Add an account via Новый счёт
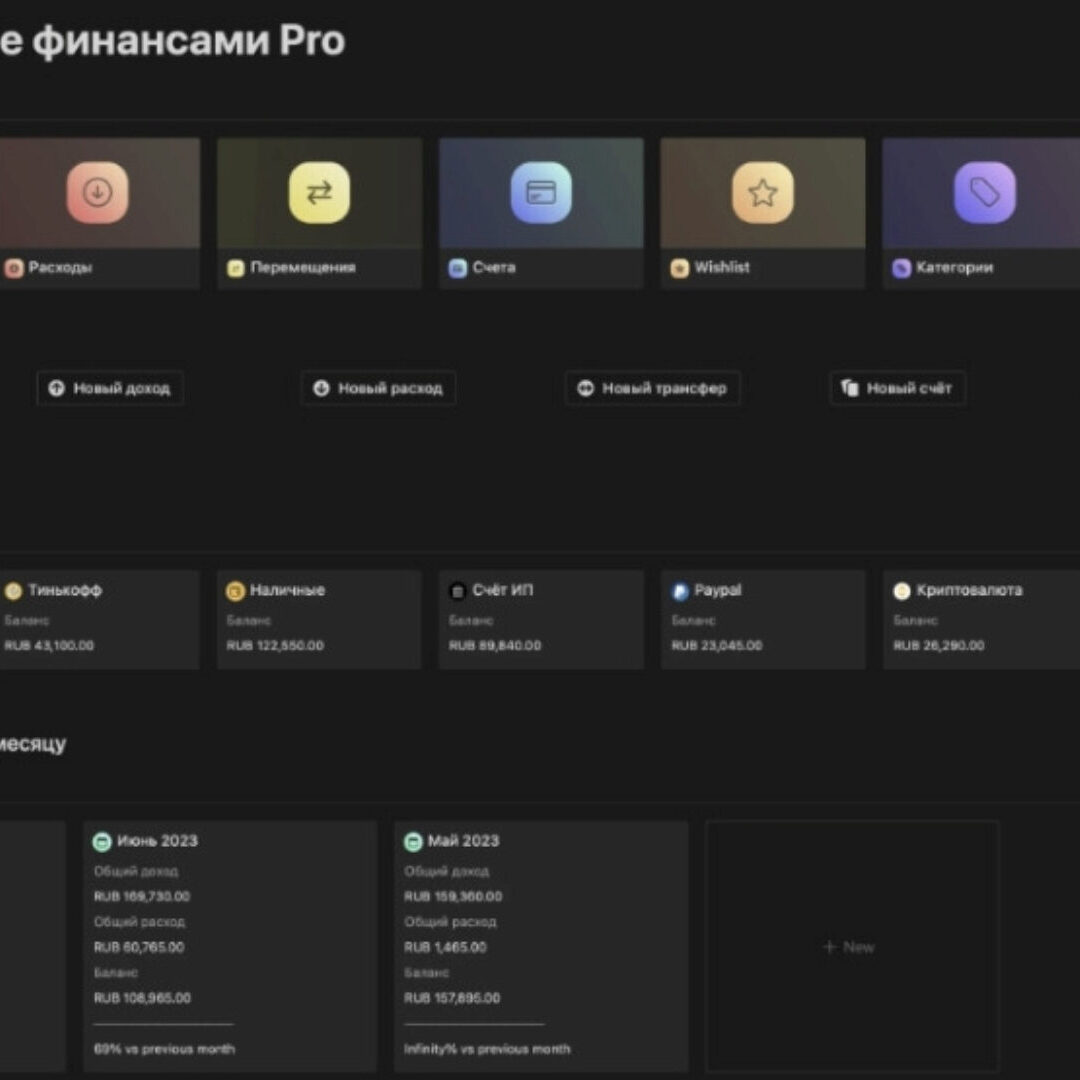Image resolution: width=1080 pixels, height=1080 pixels. click(x=897, y=388)
